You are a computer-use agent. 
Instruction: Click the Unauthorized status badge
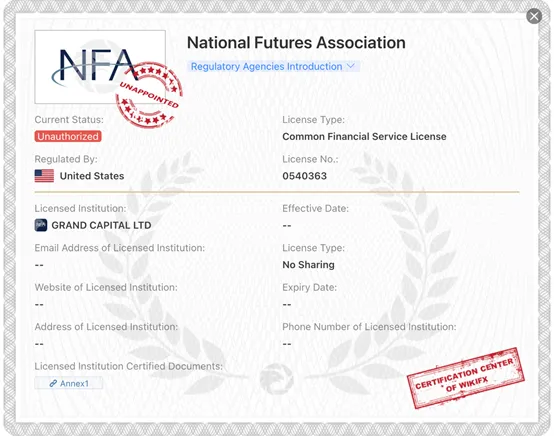[68, 136]
